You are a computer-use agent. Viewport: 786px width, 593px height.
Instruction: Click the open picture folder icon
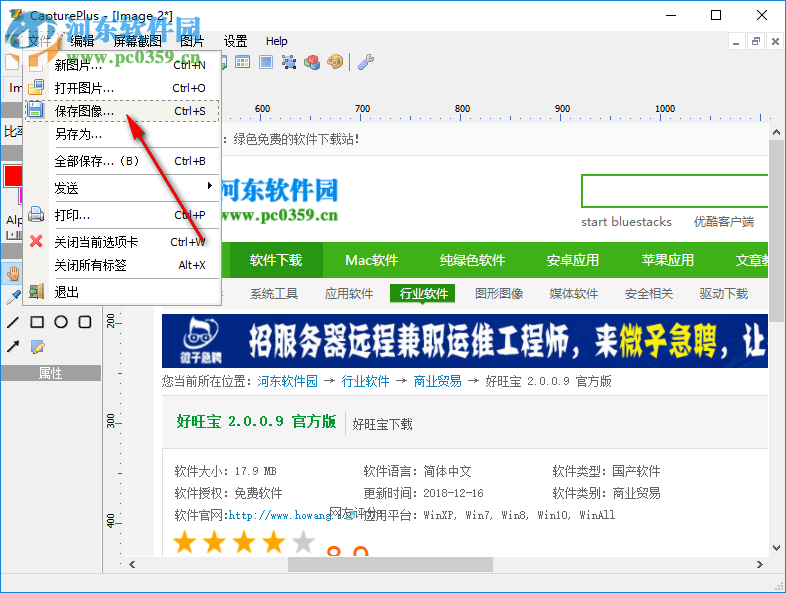(36, 88)
